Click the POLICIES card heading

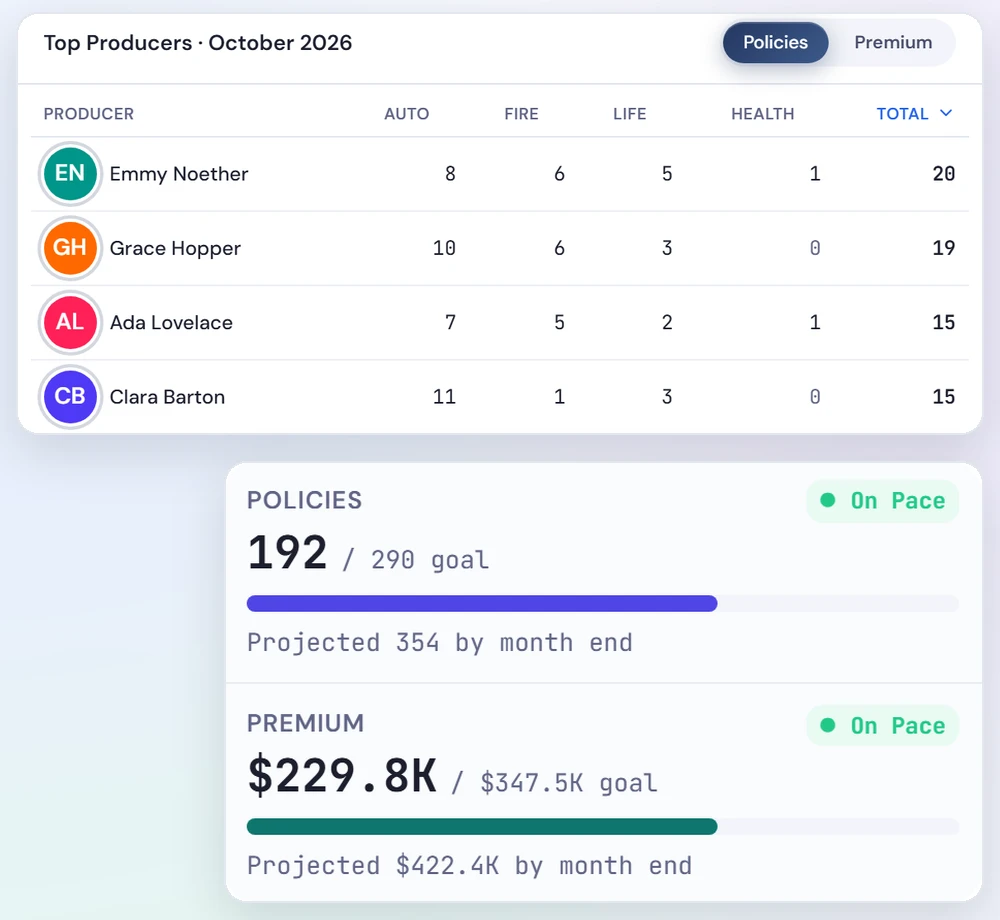(304, 500)
